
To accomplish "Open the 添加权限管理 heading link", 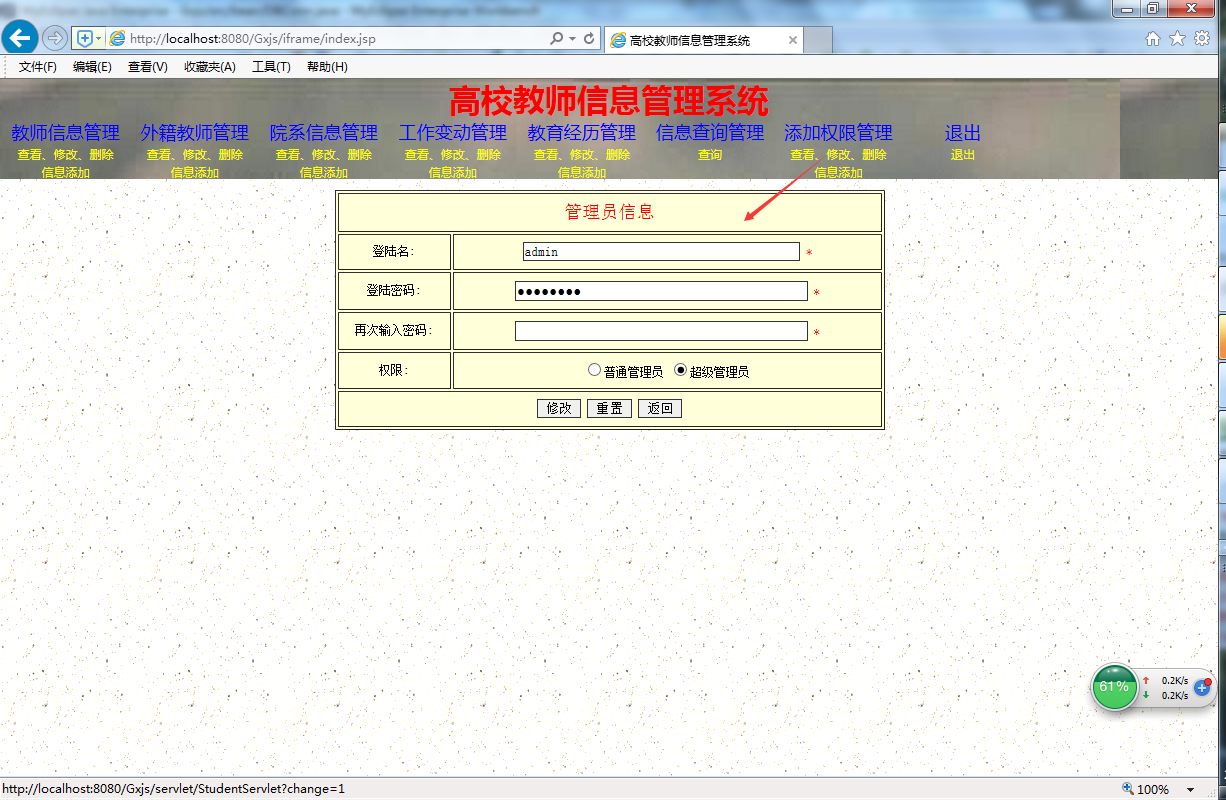I will click(838, 133).
